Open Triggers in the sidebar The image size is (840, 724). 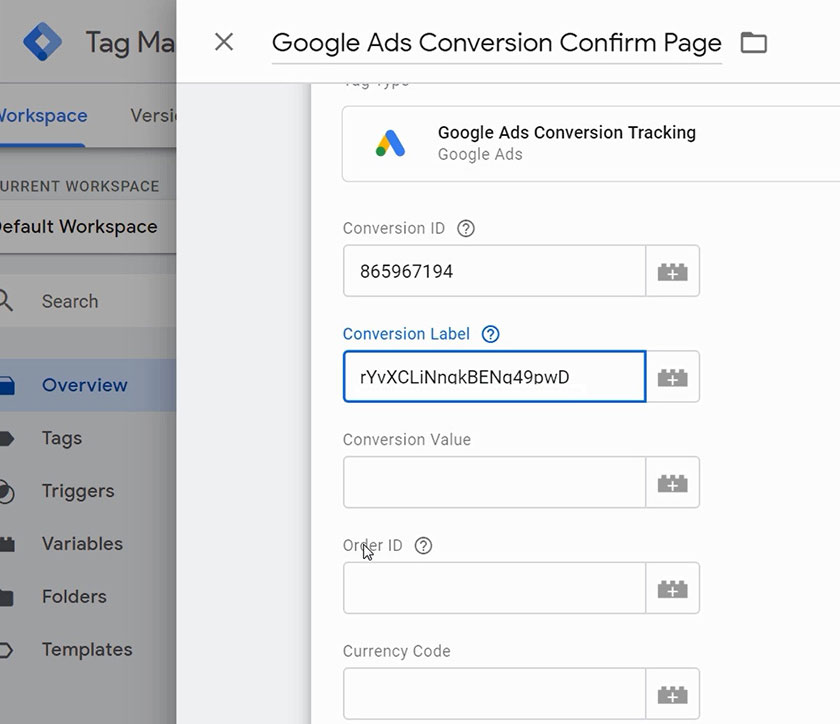[x=78, y=491]
